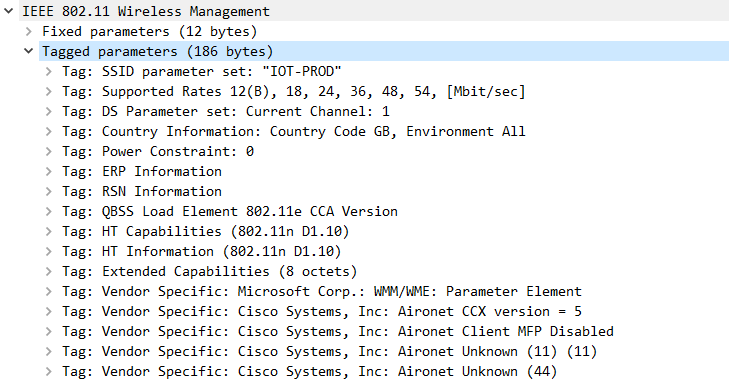This screenshot has height=391, width=729.
Task: Select IEEE 802.11 Wireless Management row
Action: 374,11
